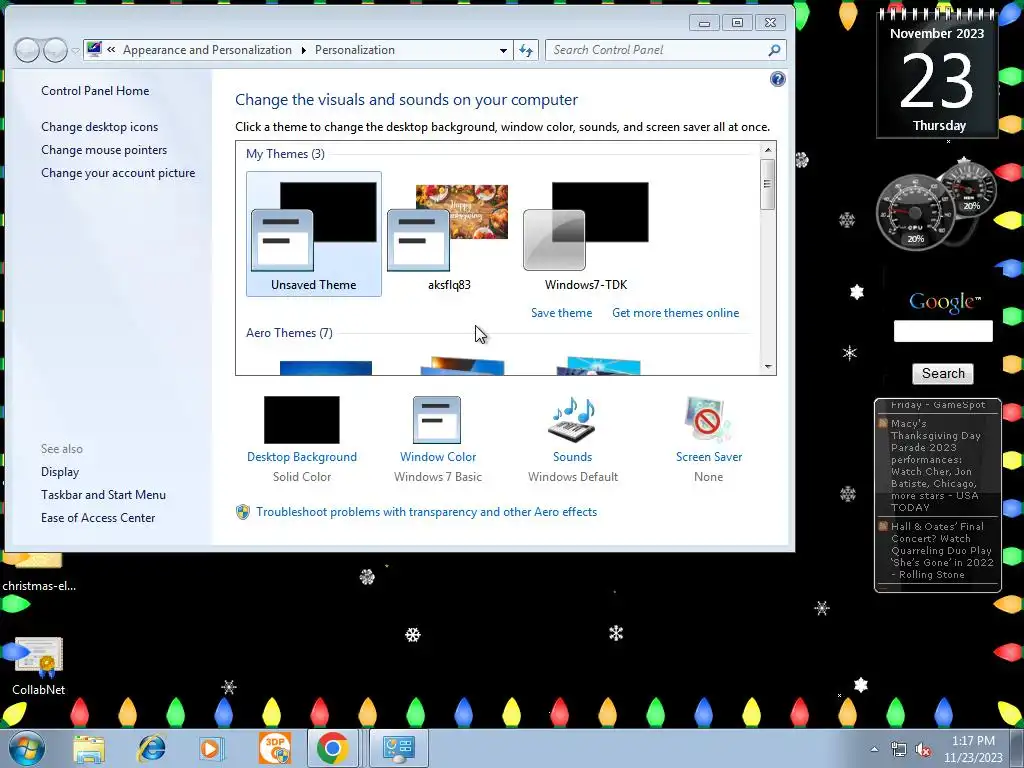Click the taskbar clock showing 1:17 PM
This screenshot has width=1024, height=768.
click(x=973, y=749)
